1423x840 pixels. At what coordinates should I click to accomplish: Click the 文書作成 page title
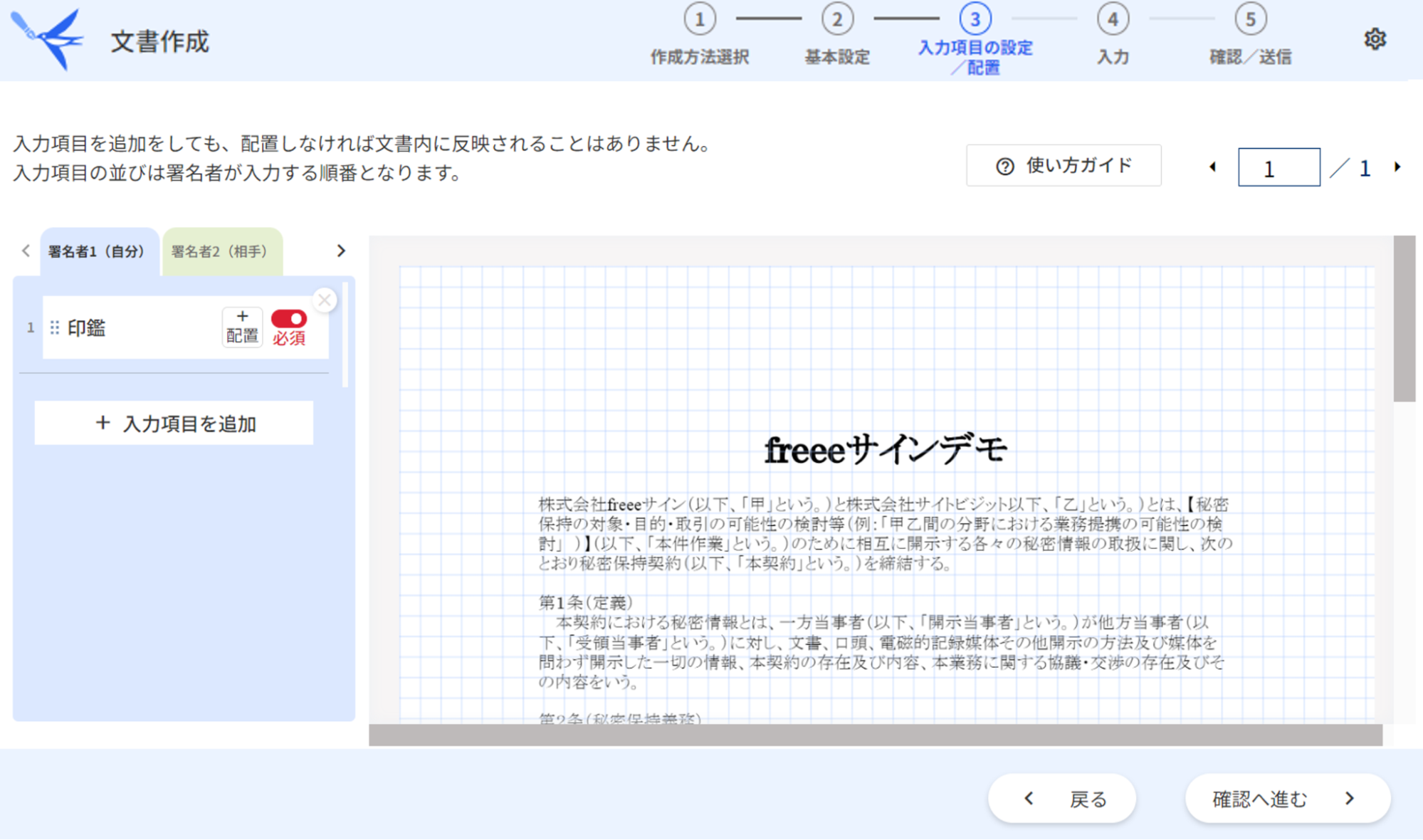pyautogui.click(x=160, y=41)
